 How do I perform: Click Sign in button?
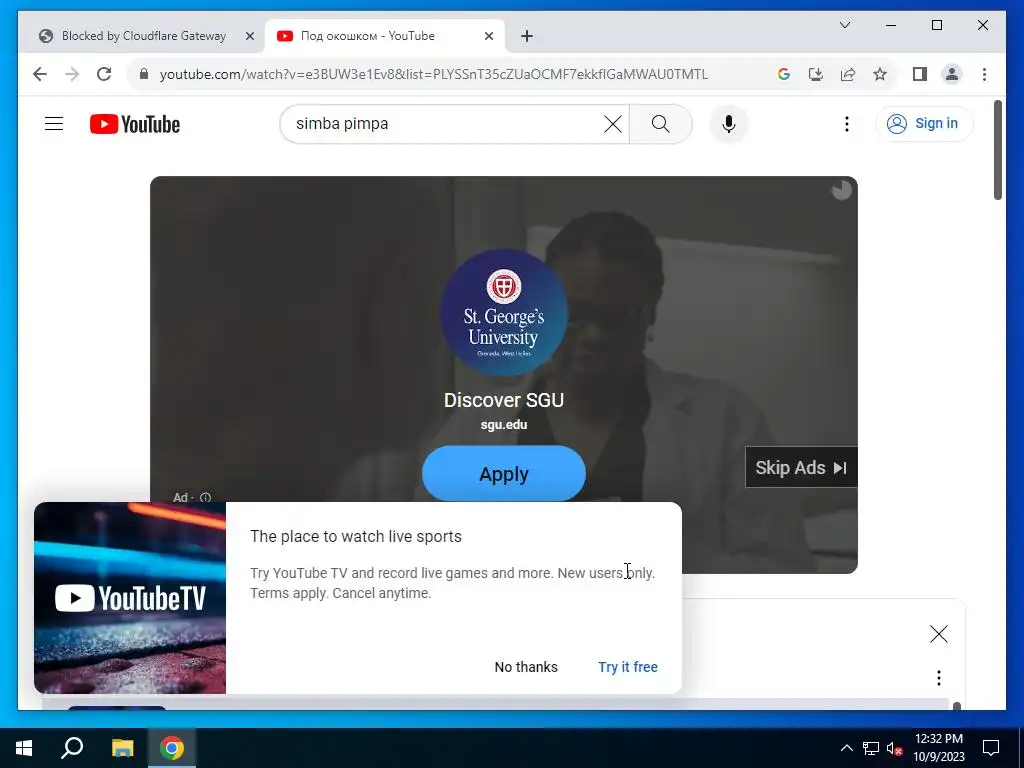(x=924, y=123)
